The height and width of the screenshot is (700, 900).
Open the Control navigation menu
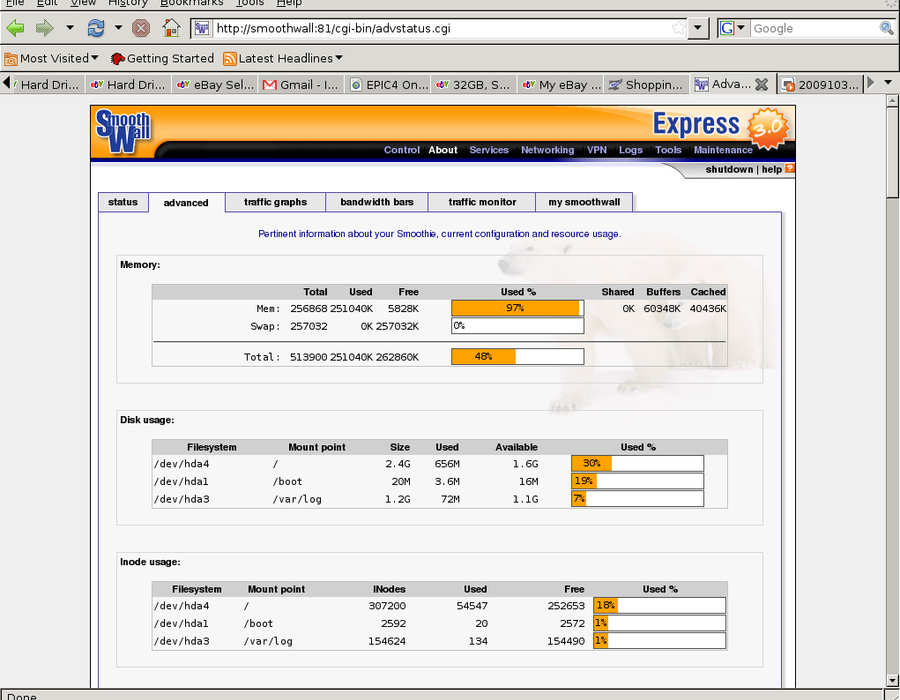click(x=402, y=150)
